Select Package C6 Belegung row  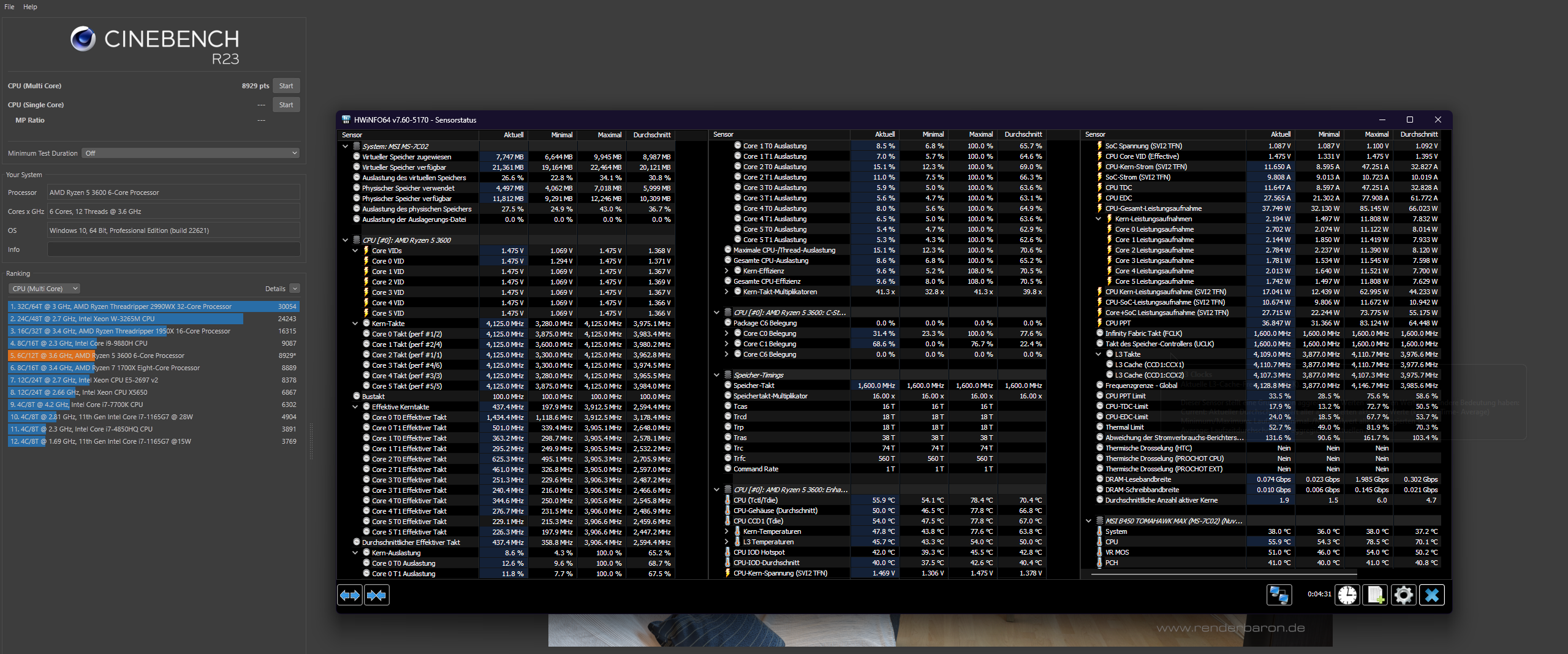[876, 323]
